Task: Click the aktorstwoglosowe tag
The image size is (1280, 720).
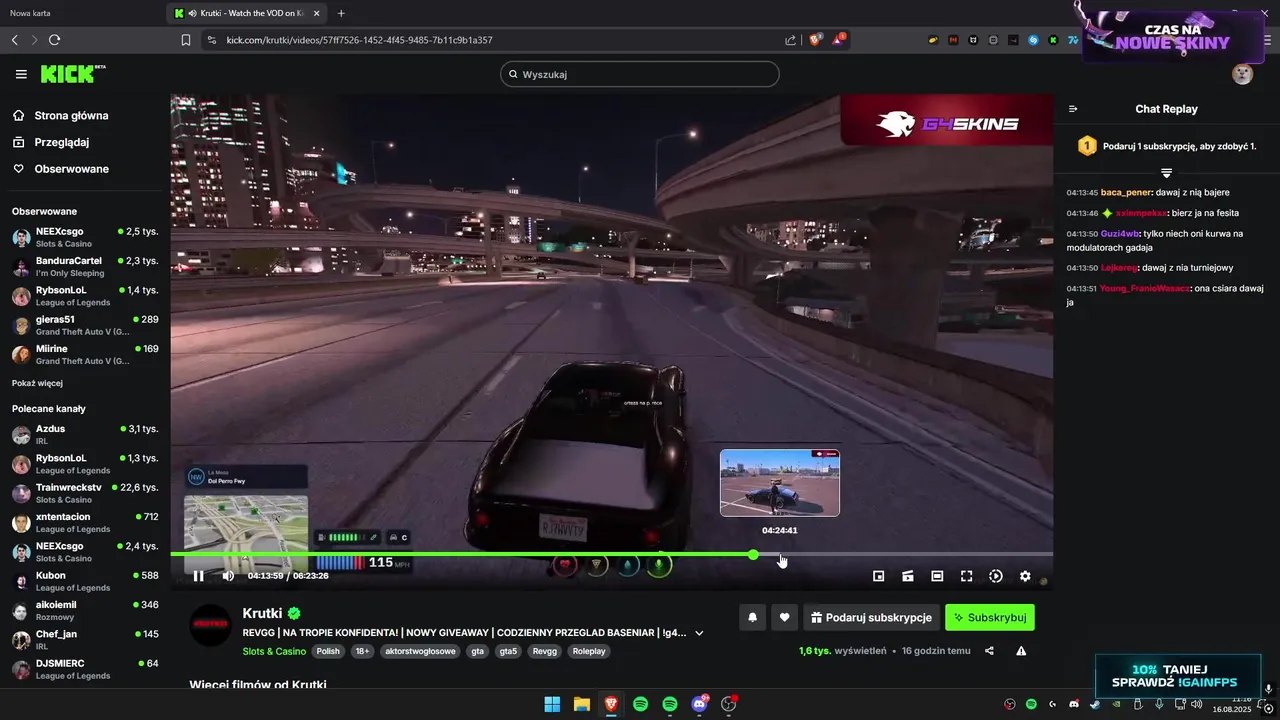Action: [420, 651]
